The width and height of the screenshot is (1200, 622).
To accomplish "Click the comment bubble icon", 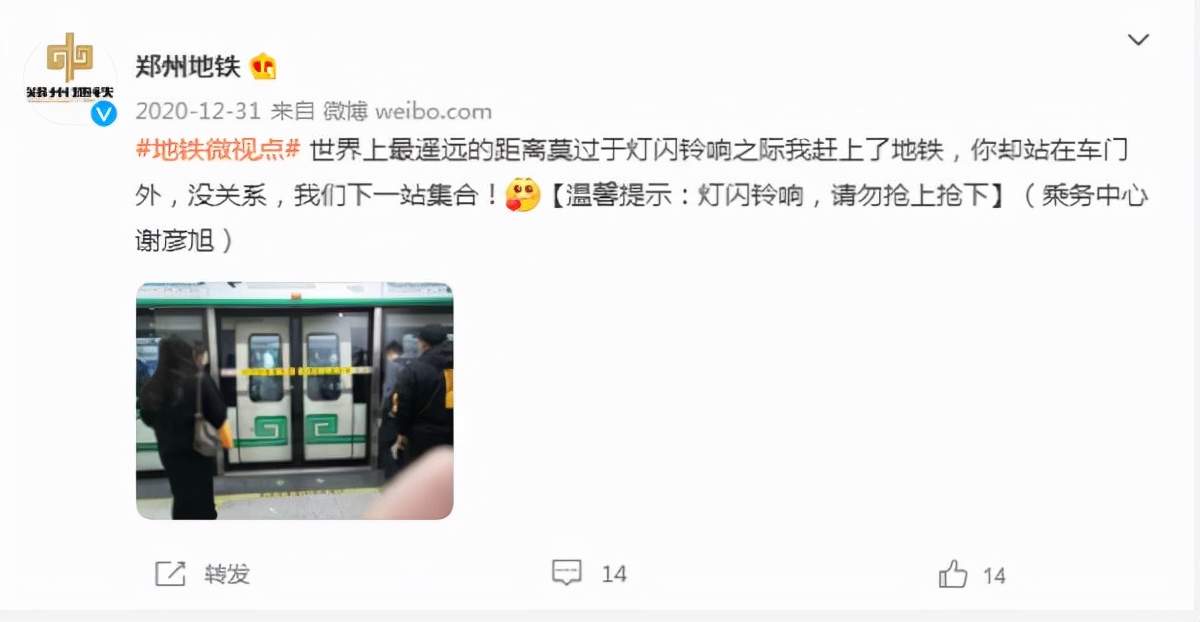I will pos(567,573).
